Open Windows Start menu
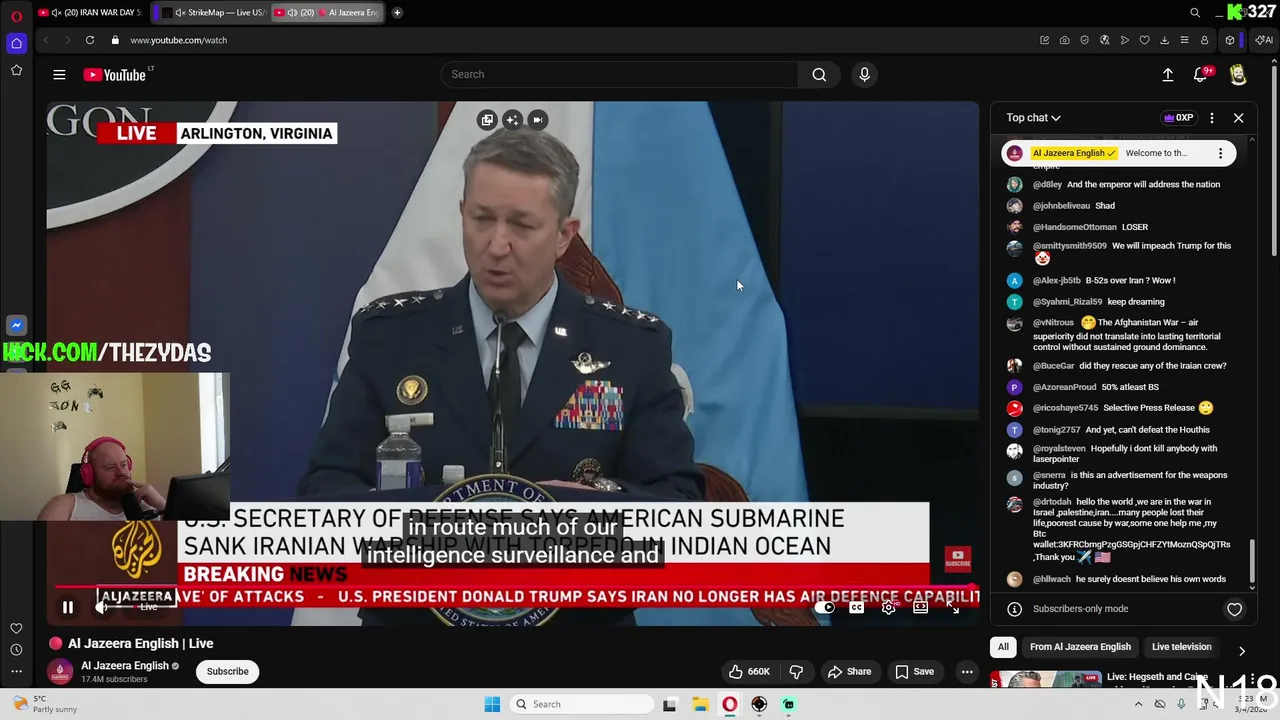Viewport: 1280px width, 720px height. pyautogui.click(x=492, y=704)
